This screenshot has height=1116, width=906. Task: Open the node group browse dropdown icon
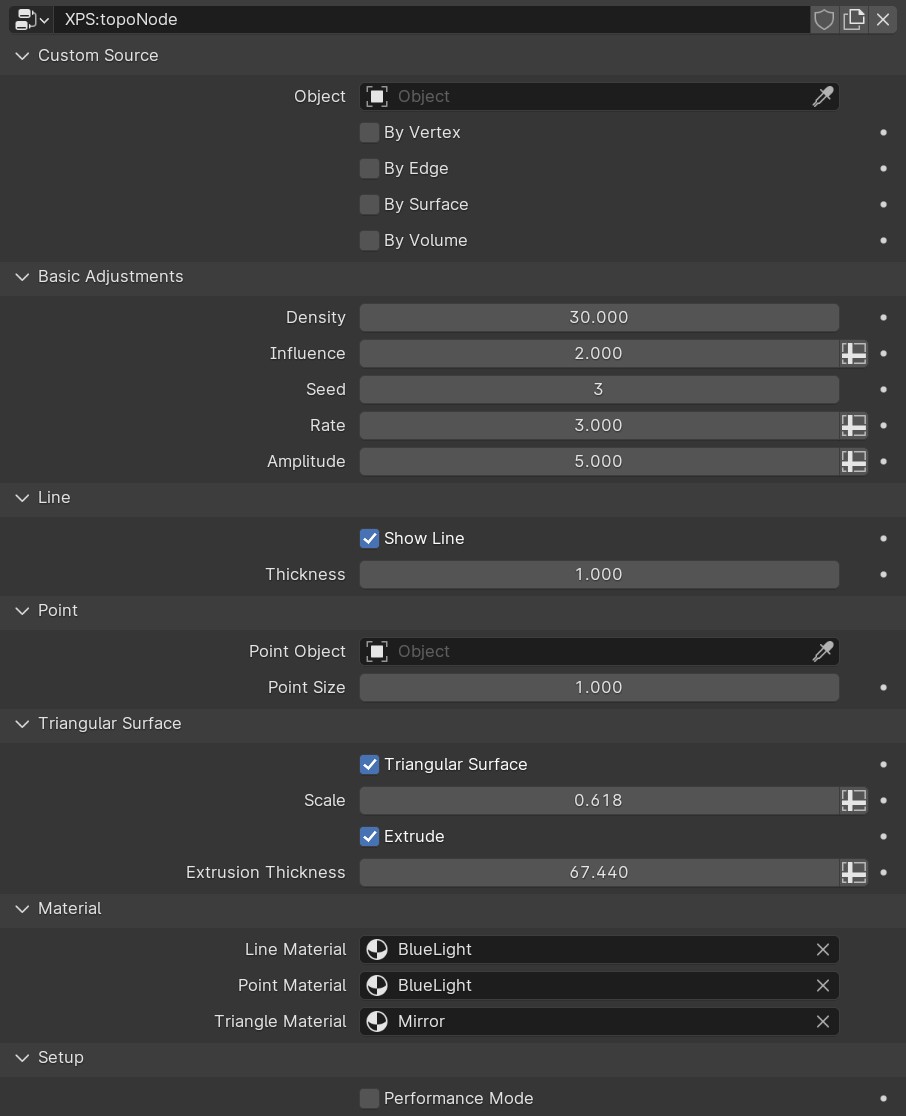(31, 19)
